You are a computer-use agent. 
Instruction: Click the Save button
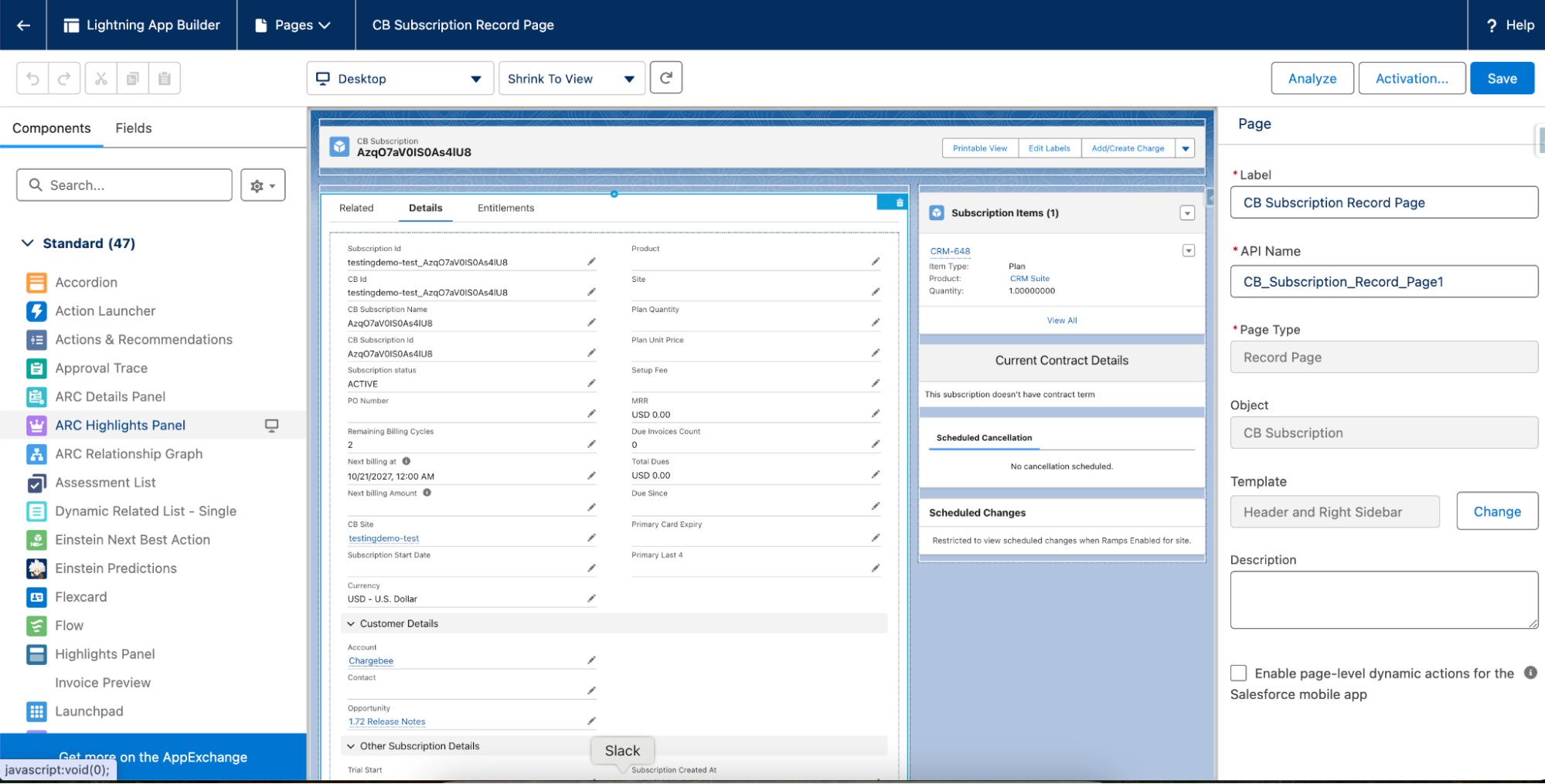(x=1501, y=79)
